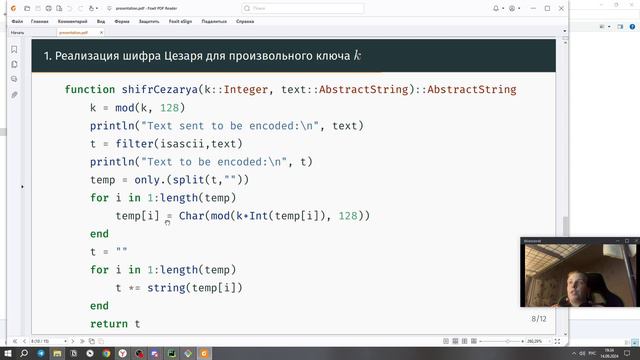Click the zoom percentage value field

click(x=534, y=341)
